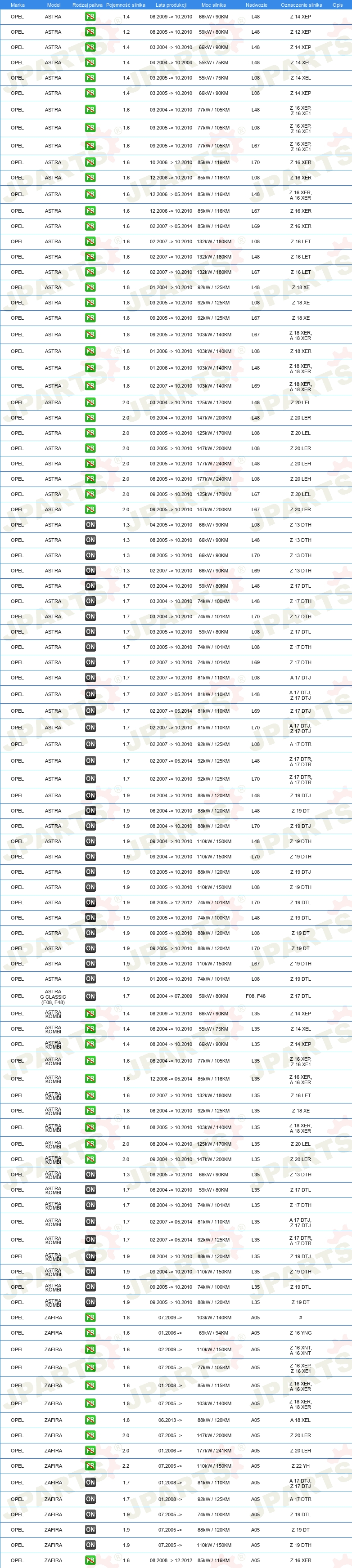Click engine capacity 1.2
352x1568 pixels.
126,31
